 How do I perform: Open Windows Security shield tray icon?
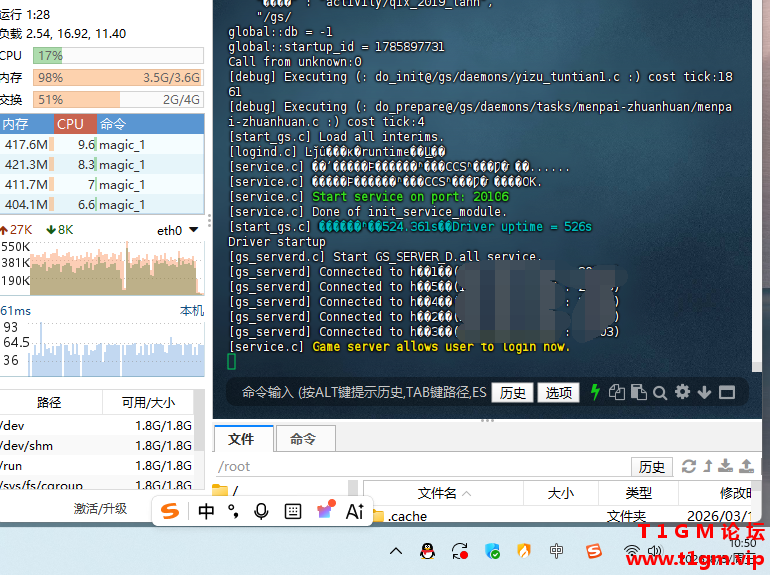click(492, 551)
